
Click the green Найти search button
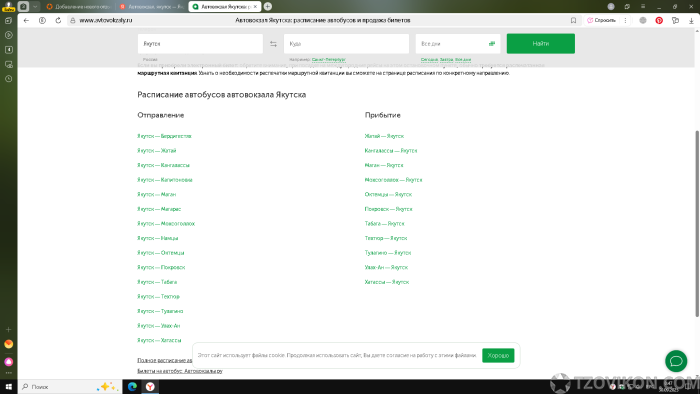tap(541, 44)
